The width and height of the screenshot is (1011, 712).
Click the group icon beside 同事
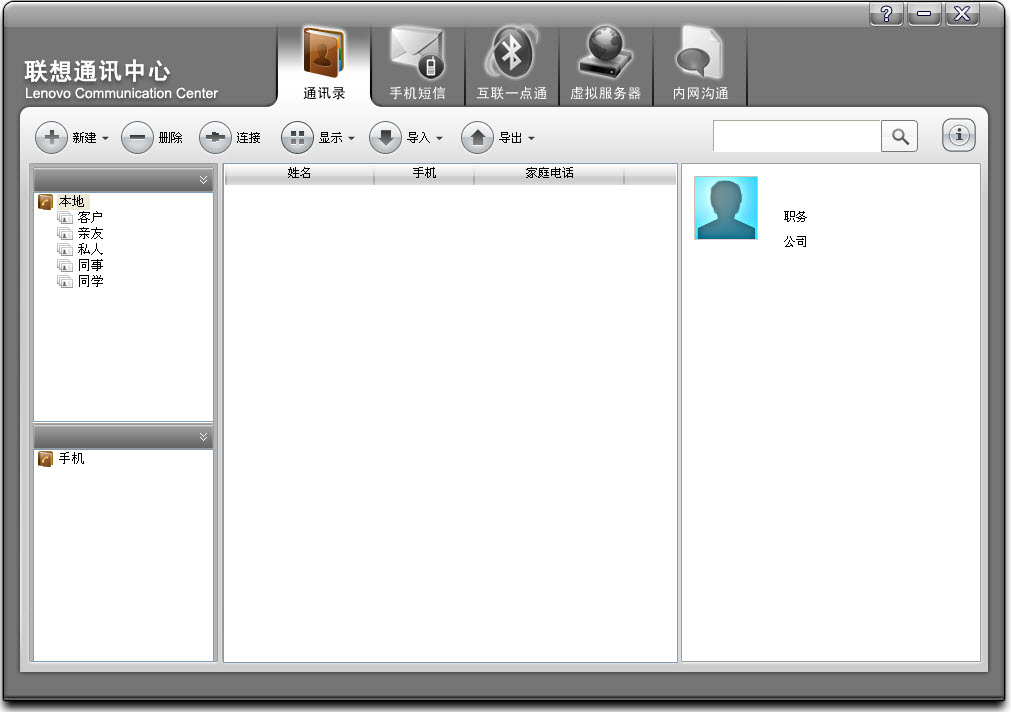[x=64, y=265]
